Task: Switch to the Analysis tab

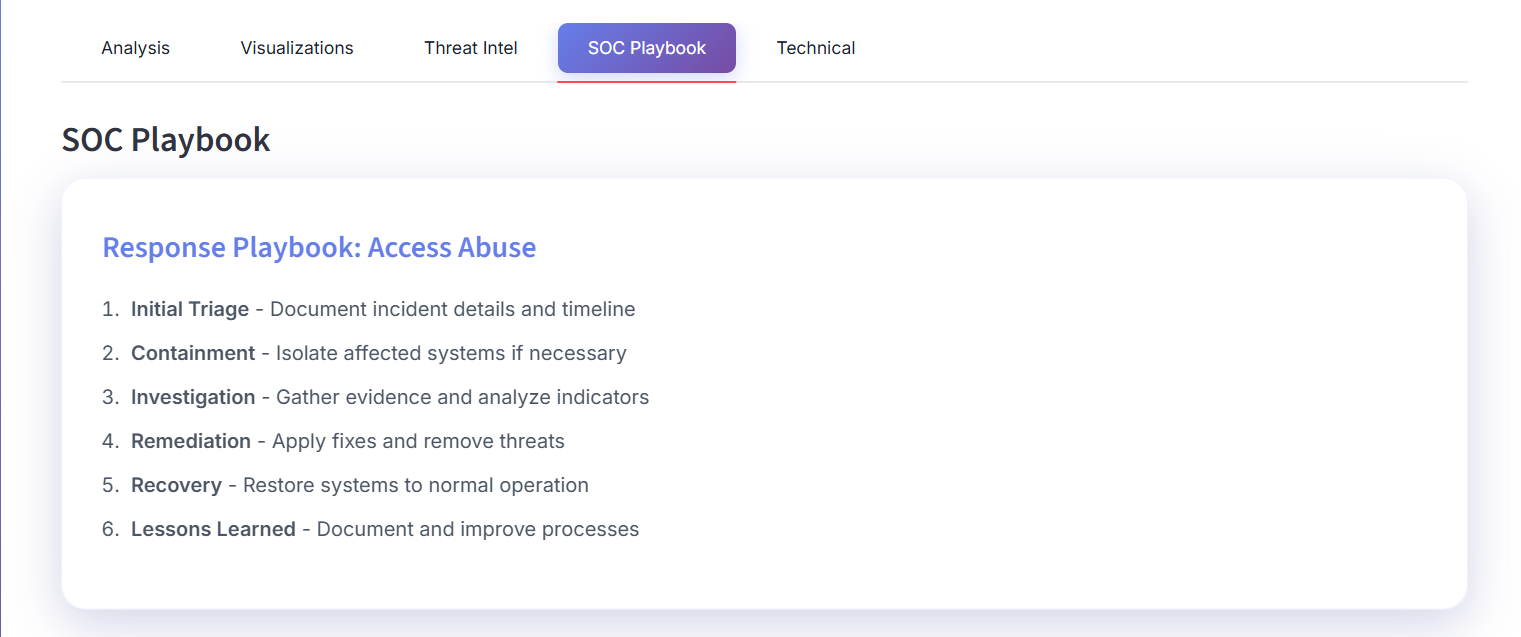Action: [135, 47]
